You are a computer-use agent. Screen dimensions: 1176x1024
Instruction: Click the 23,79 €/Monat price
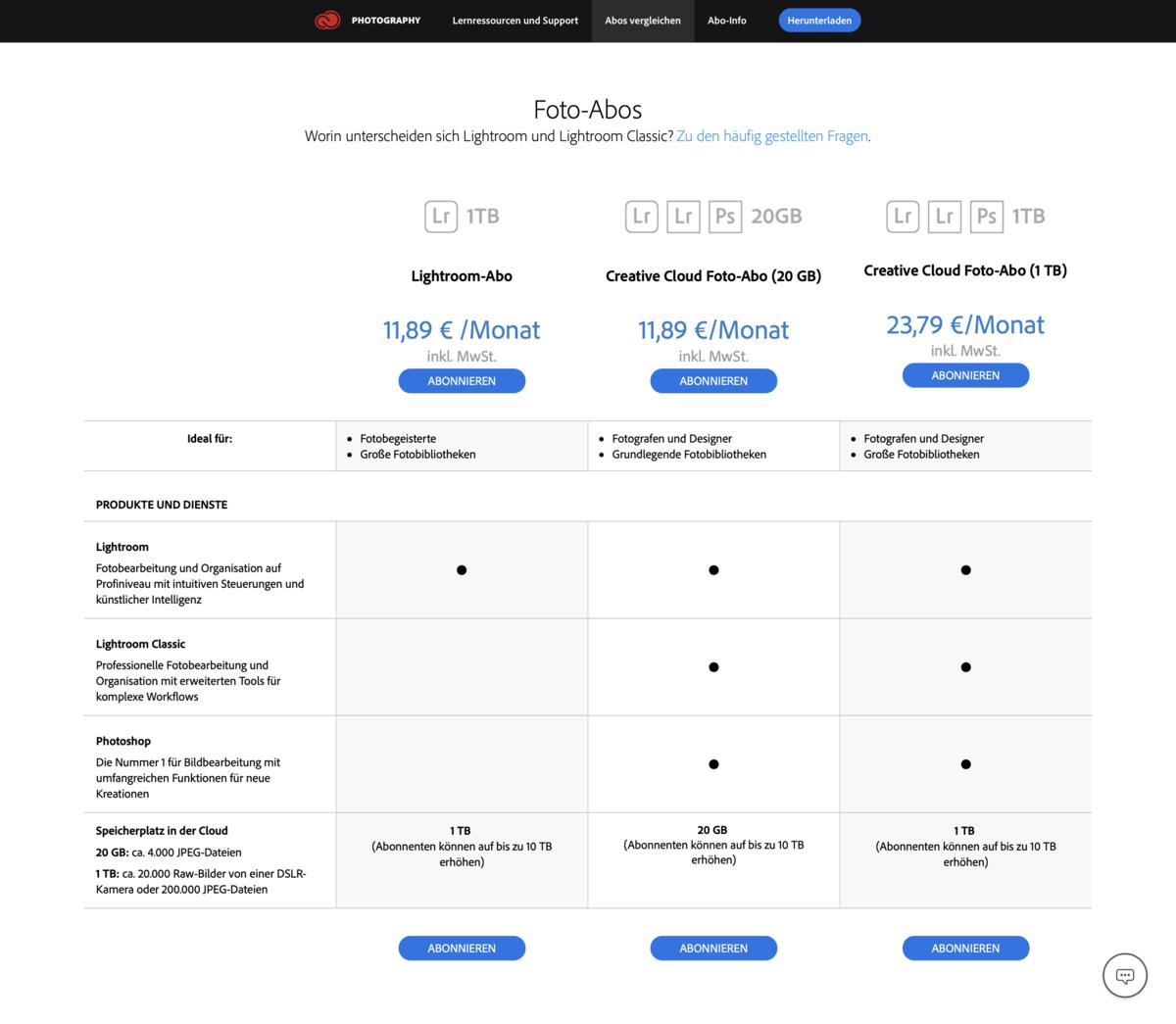point(965,324)
